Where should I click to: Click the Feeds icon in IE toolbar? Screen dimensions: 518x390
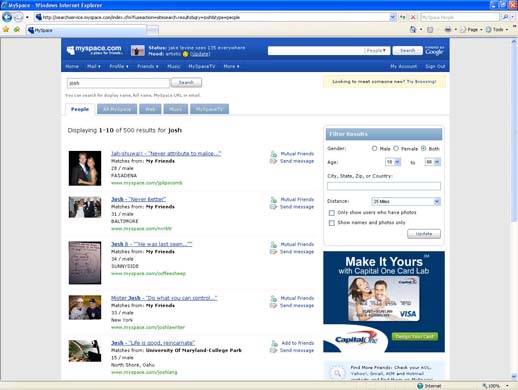click(x=430, y=30)
